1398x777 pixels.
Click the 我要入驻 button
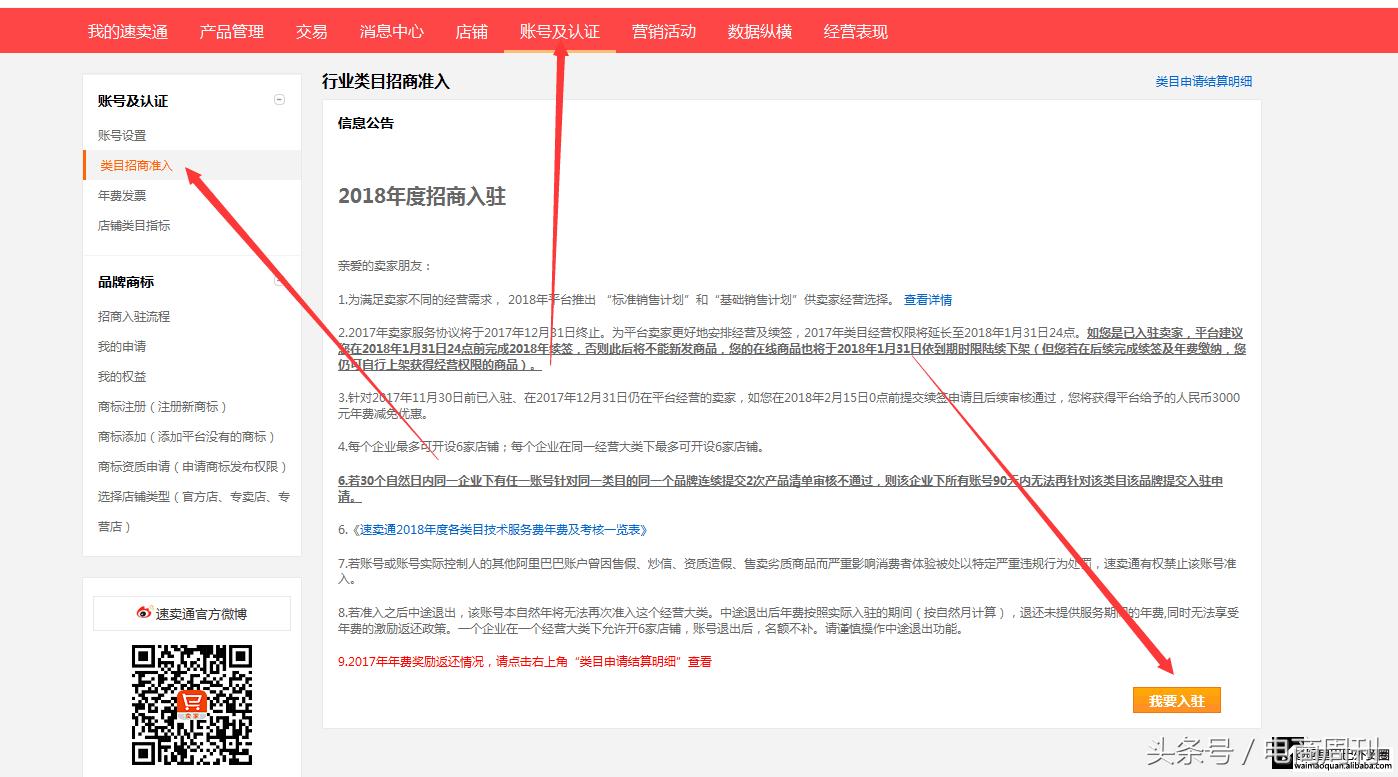[1177, 700]
